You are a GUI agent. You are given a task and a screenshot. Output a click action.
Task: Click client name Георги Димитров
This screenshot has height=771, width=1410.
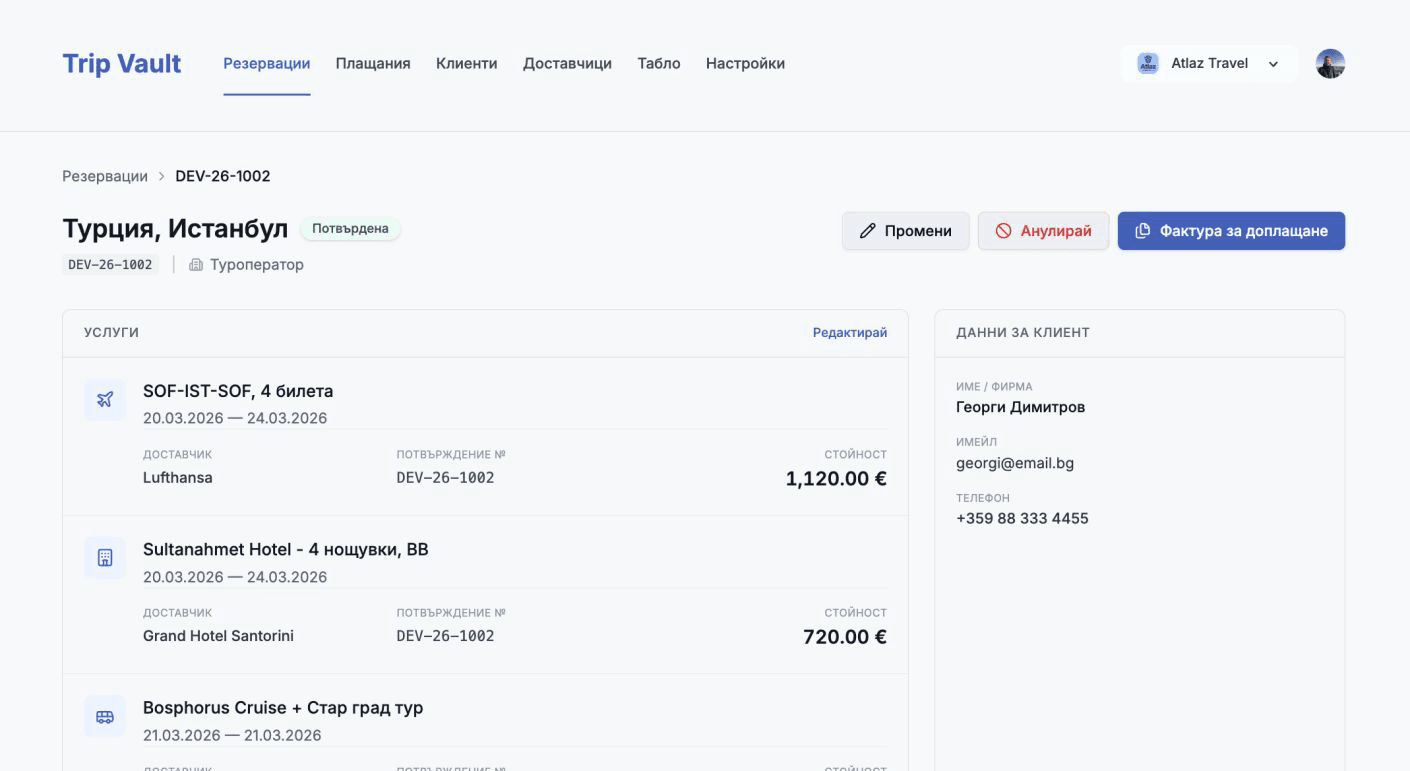pyautogui.click(x=1020, y=407)
